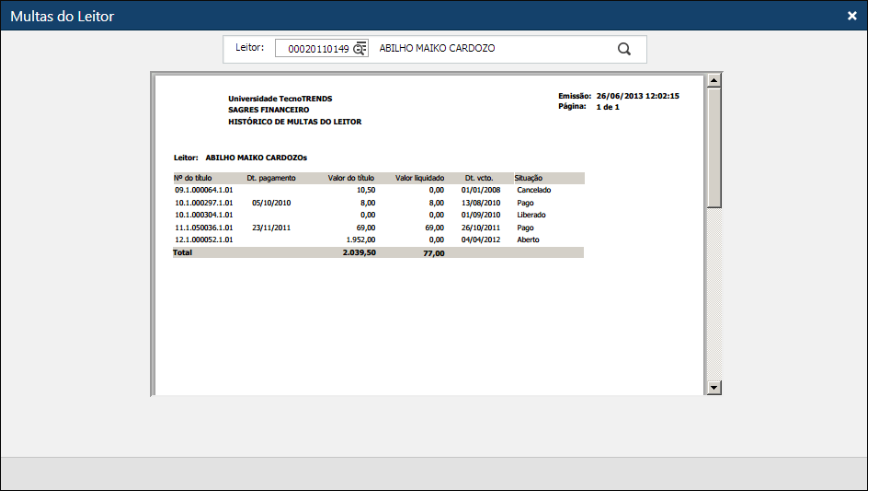Click the 2.039,50 total value

coord(358,254)
